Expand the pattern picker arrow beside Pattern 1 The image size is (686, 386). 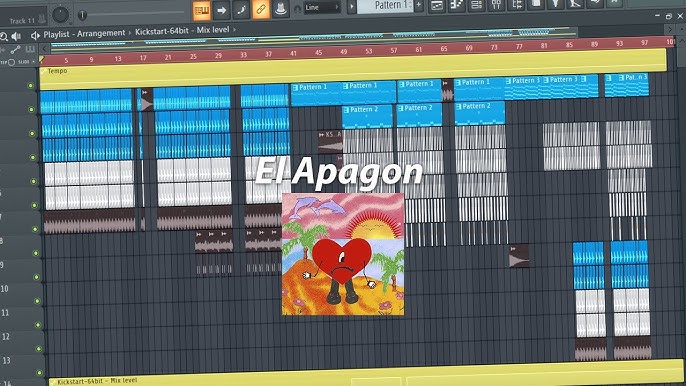(352, 7)
